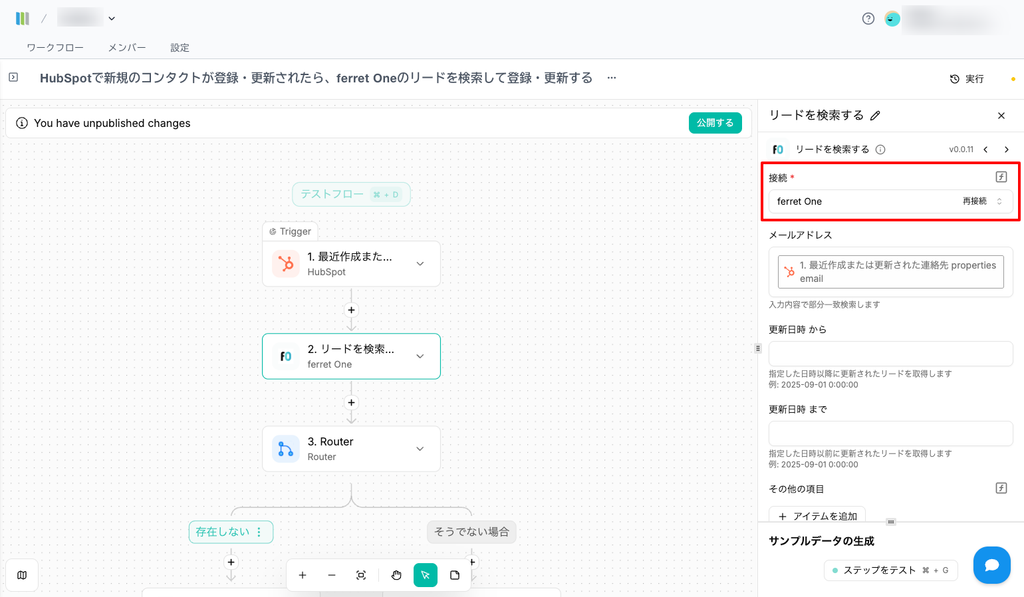
Task: Click the pencil icon to rename the step
Action: [876, 116]
